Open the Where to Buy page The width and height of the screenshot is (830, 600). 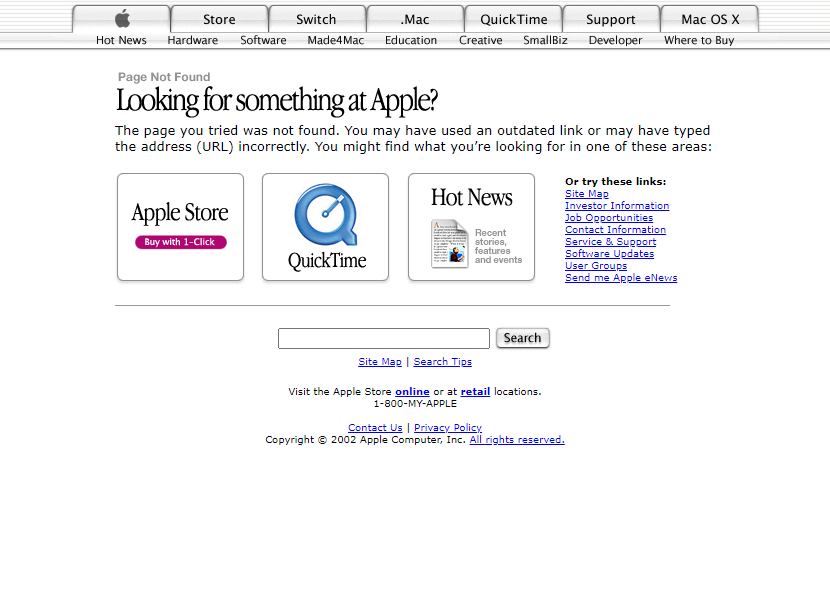(x=699, y=40)
